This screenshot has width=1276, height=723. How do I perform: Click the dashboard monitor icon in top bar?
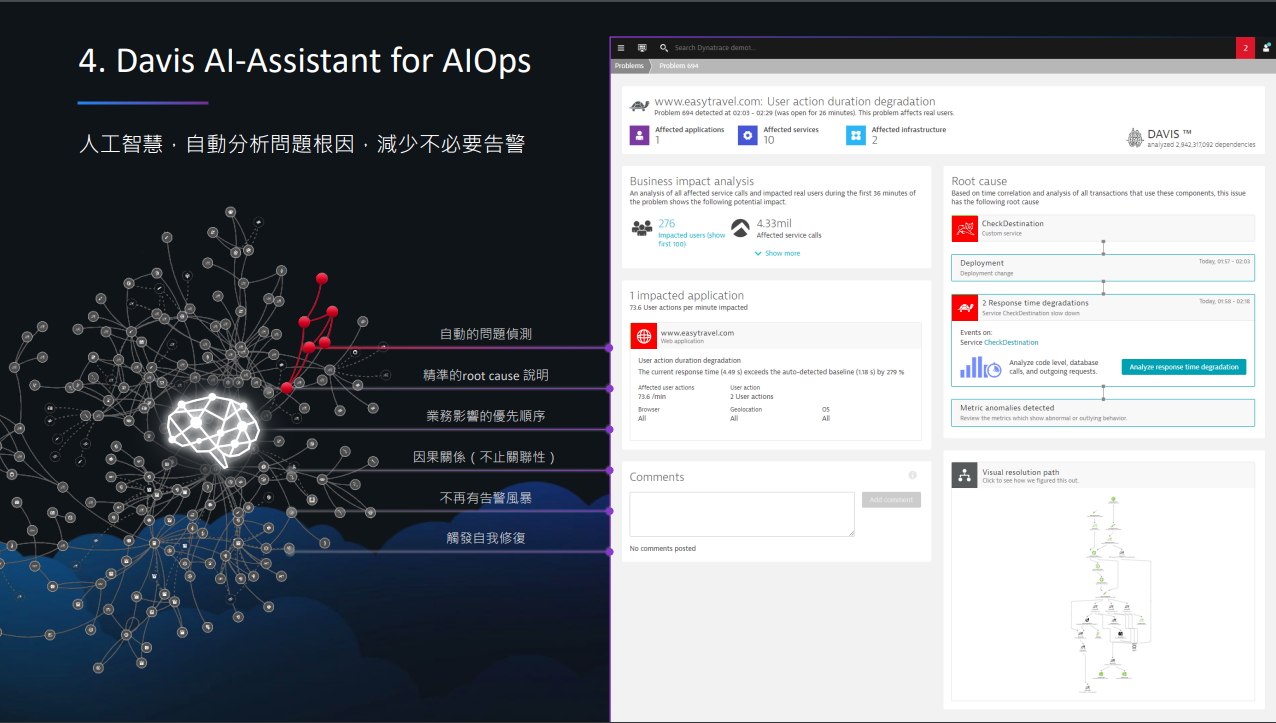(642, 47)
